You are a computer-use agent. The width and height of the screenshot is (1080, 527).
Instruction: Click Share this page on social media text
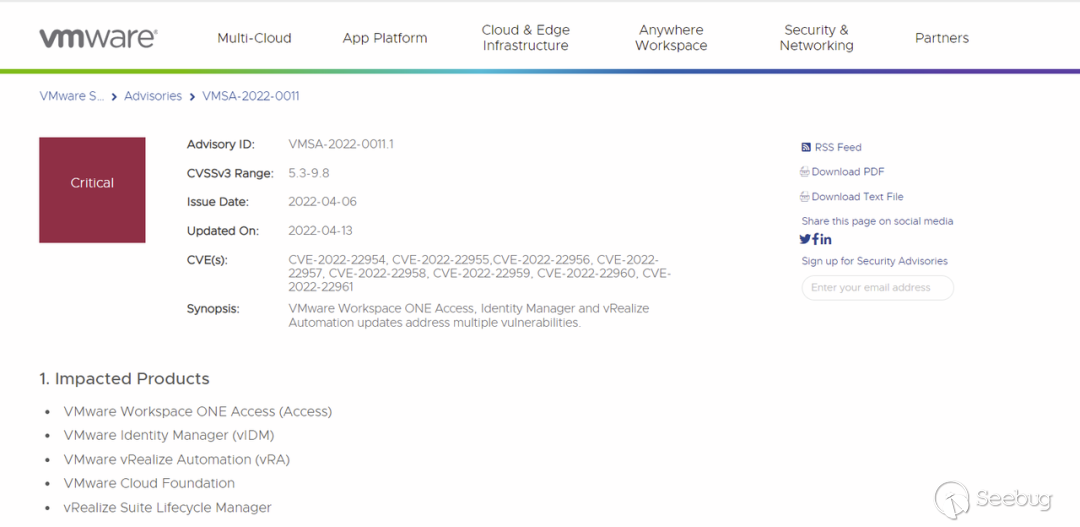pyautogui.click(x=877, y=221)
